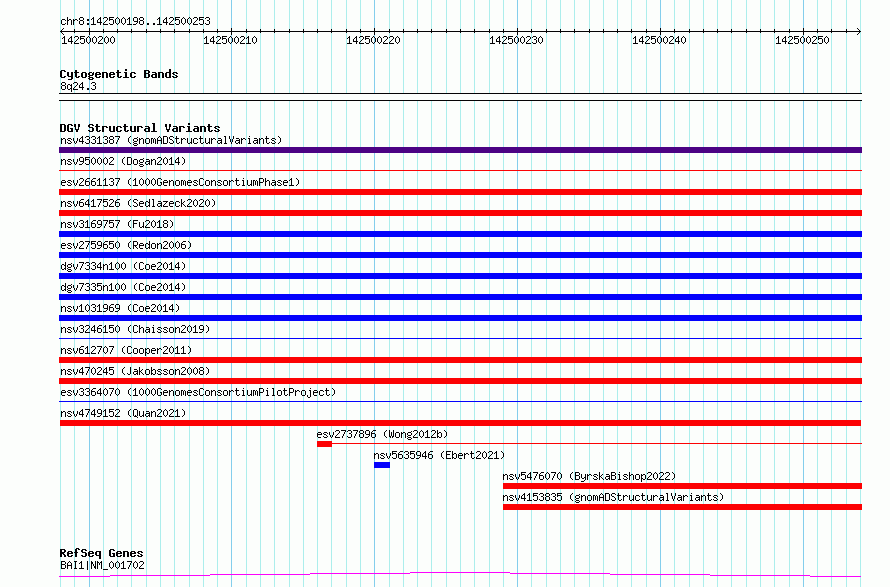Click the blue bar under dgv7334n100

460,276
